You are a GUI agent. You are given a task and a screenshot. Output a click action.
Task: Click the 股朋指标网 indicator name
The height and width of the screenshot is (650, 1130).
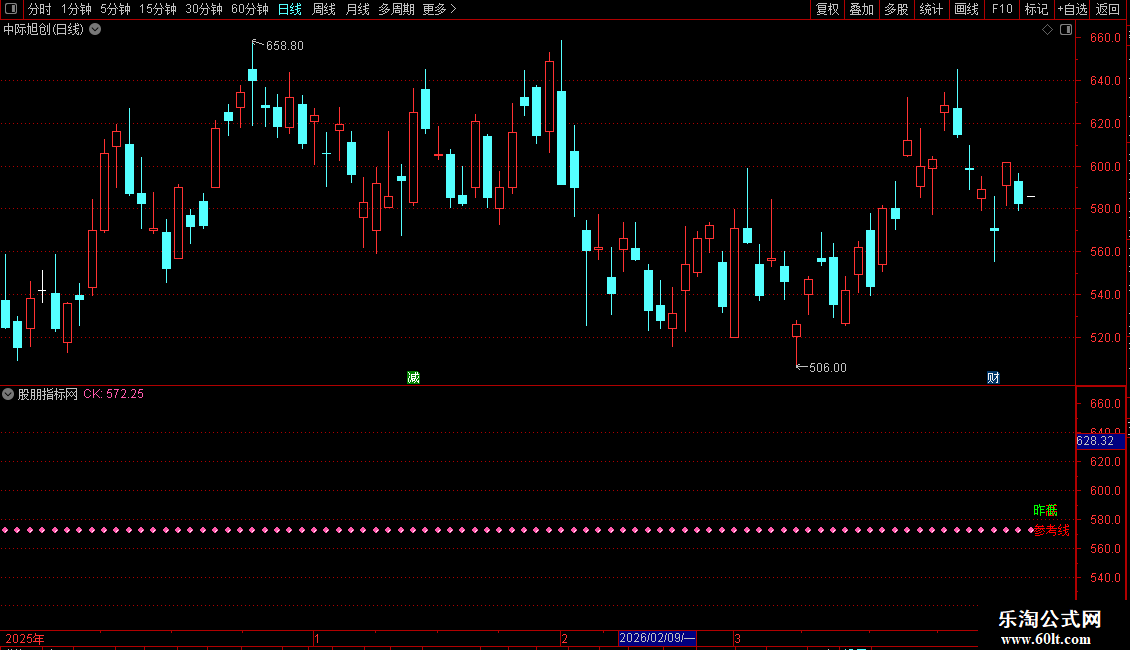click(x=48, y=394)
